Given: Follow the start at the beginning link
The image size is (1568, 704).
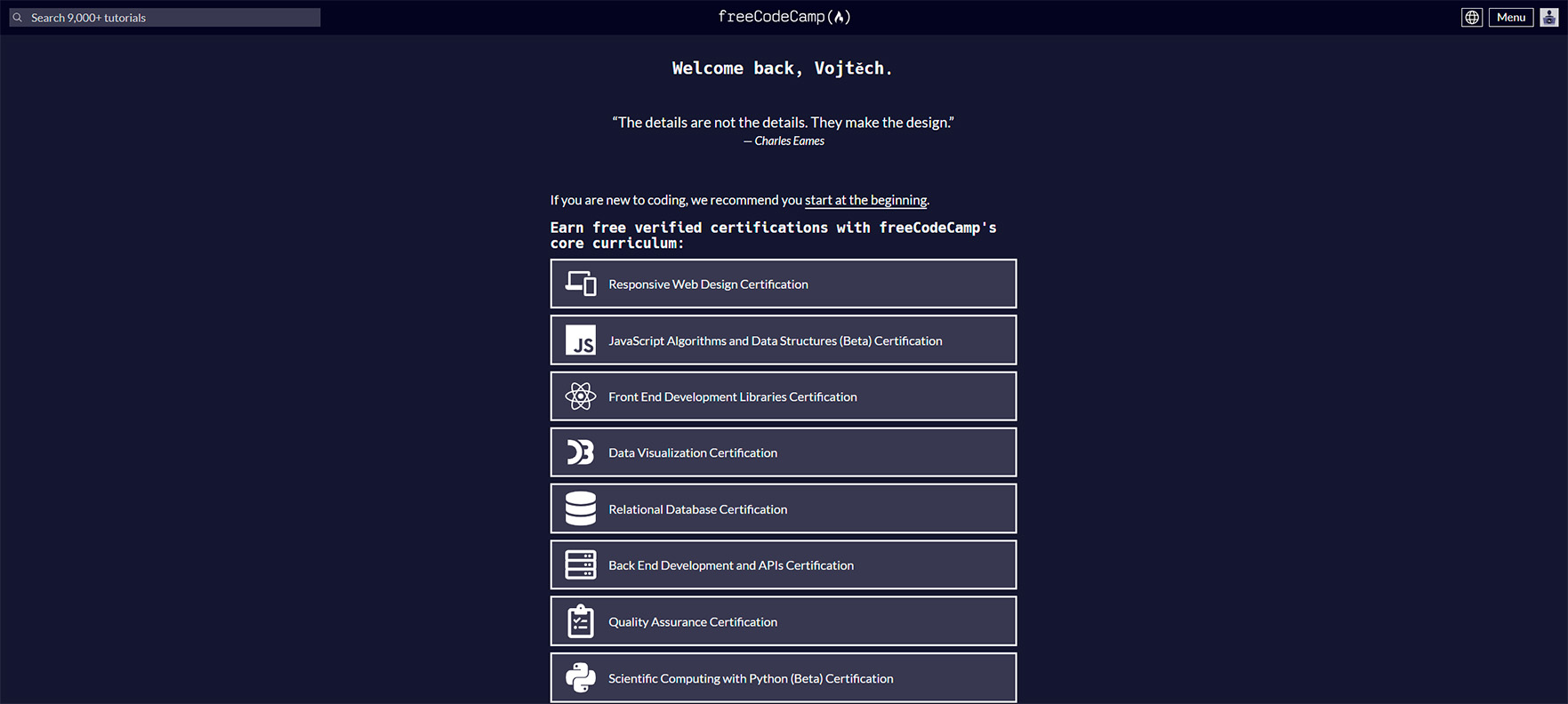Looking at the screenshot, I should pos(865,200).
